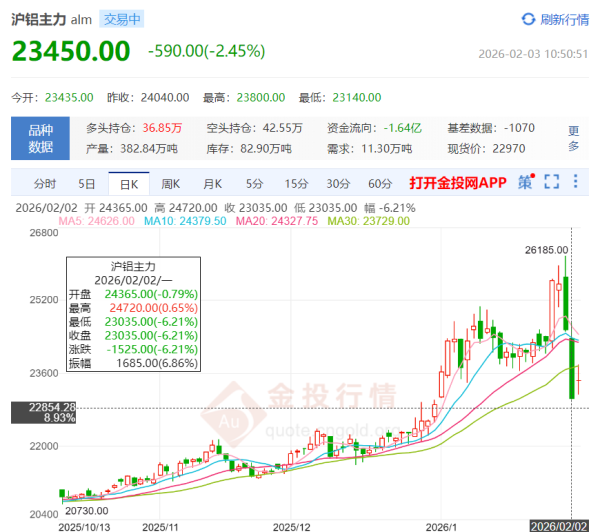
Task: Click demand value 11.30万吨
Action: pos(387,149)
